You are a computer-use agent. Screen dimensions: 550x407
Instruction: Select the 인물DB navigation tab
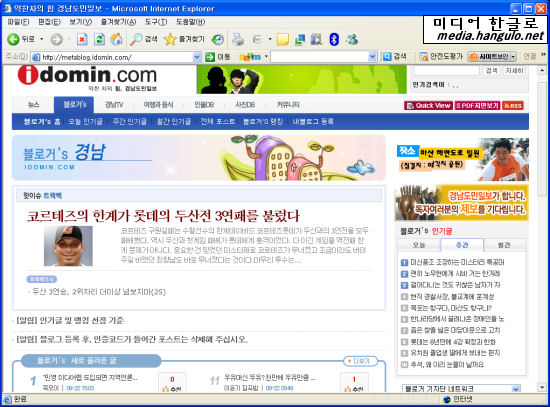[204, 105]
